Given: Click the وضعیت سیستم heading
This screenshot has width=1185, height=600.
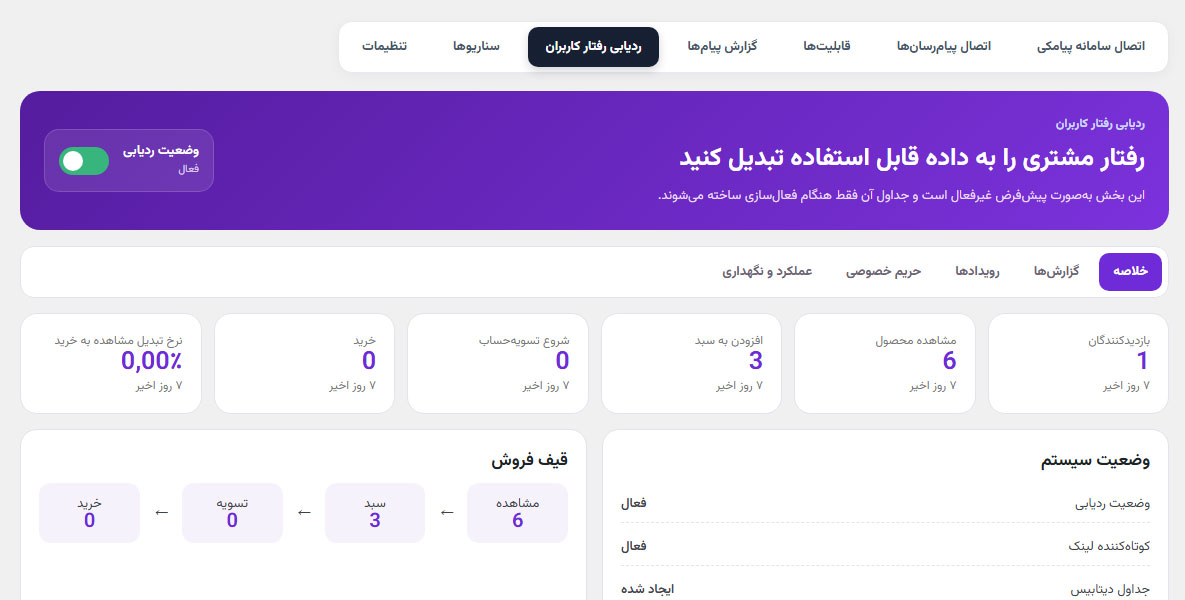Looking at the screenshot, I should (1095, 461).
